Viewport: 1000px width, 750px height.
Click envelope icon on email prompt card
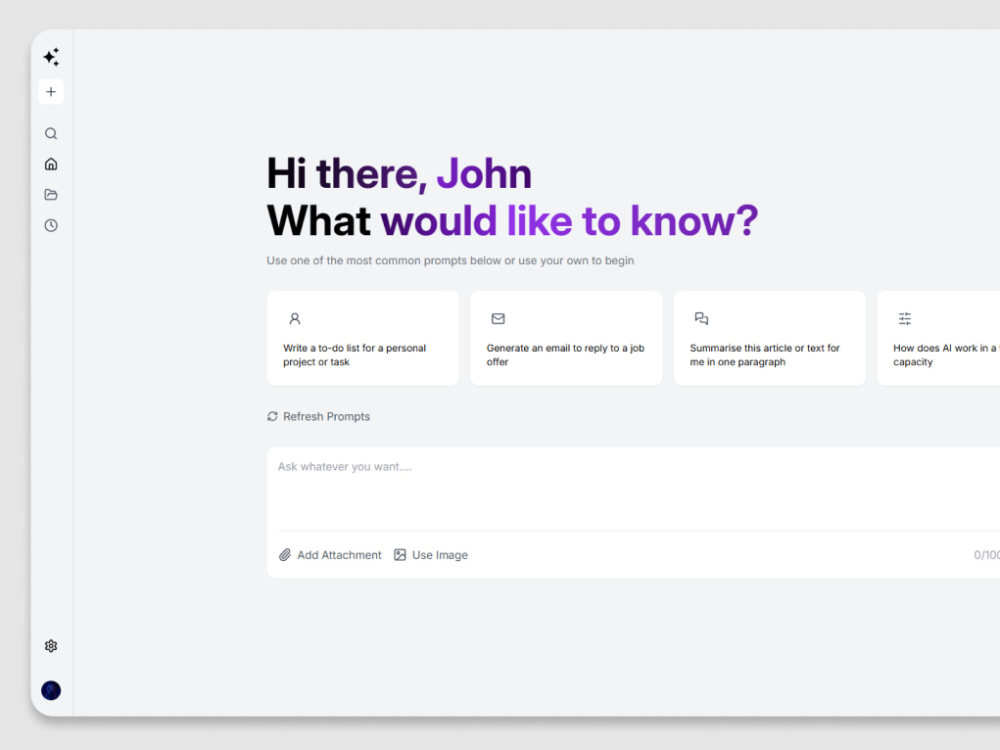(x=498, y=318)
